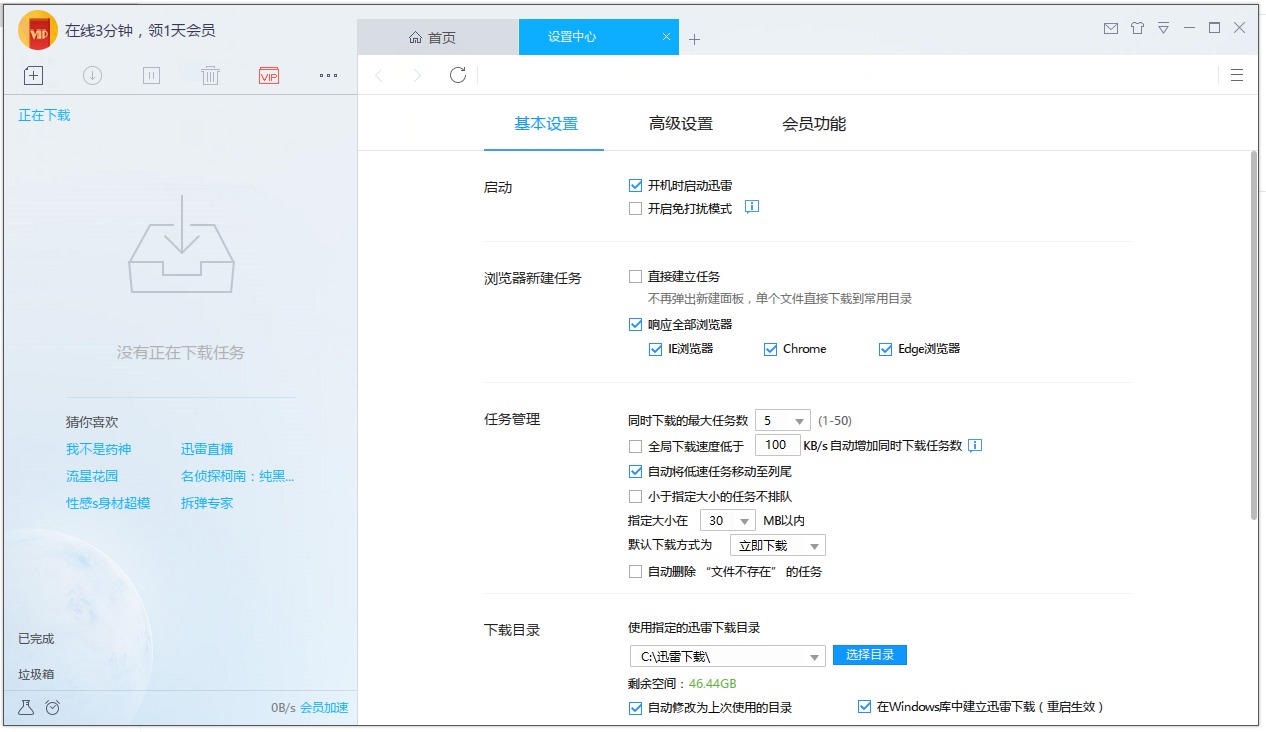Check the 直接建立任务 option
The width and height of the screenshot is (1266, 732).
coord(636,276)
